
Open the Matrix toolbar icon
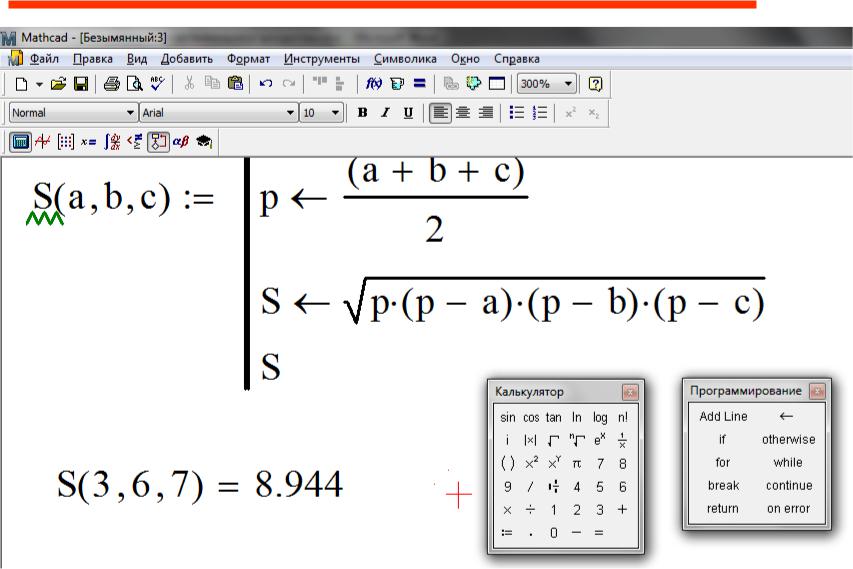(65, 142)
